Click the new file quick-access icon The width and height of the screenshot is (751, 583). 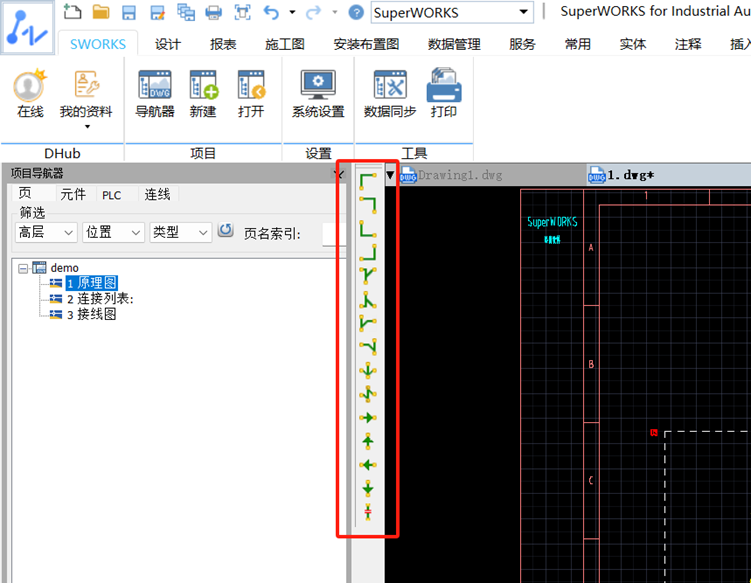[72, 11]
